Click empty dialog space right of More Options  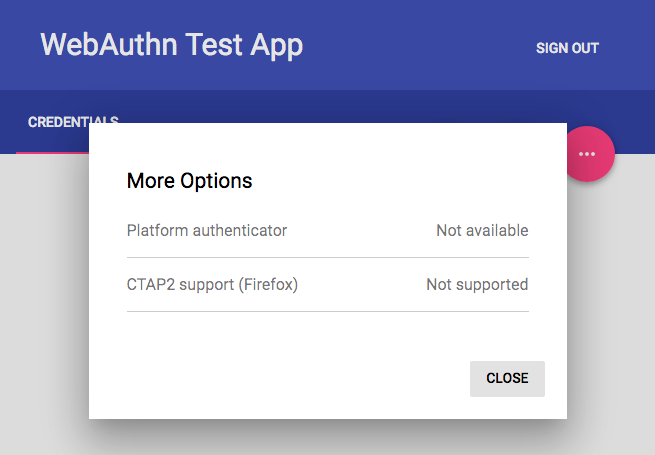[x=400, y=181]
